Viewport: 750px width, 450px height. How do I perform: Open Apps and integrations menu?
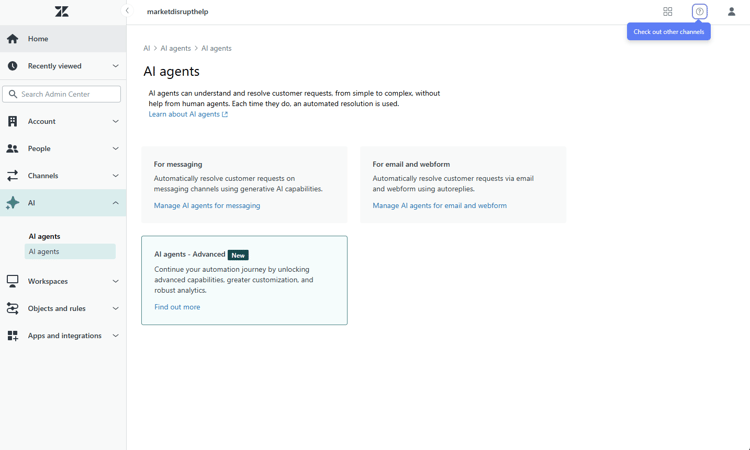click(65, 336)
